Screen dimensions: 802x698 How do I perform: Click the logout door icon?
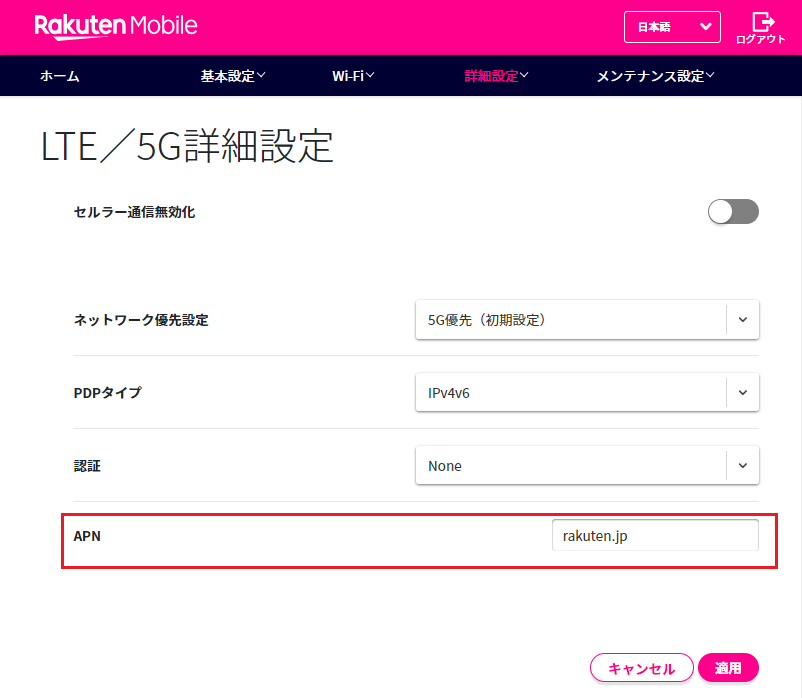762,21
